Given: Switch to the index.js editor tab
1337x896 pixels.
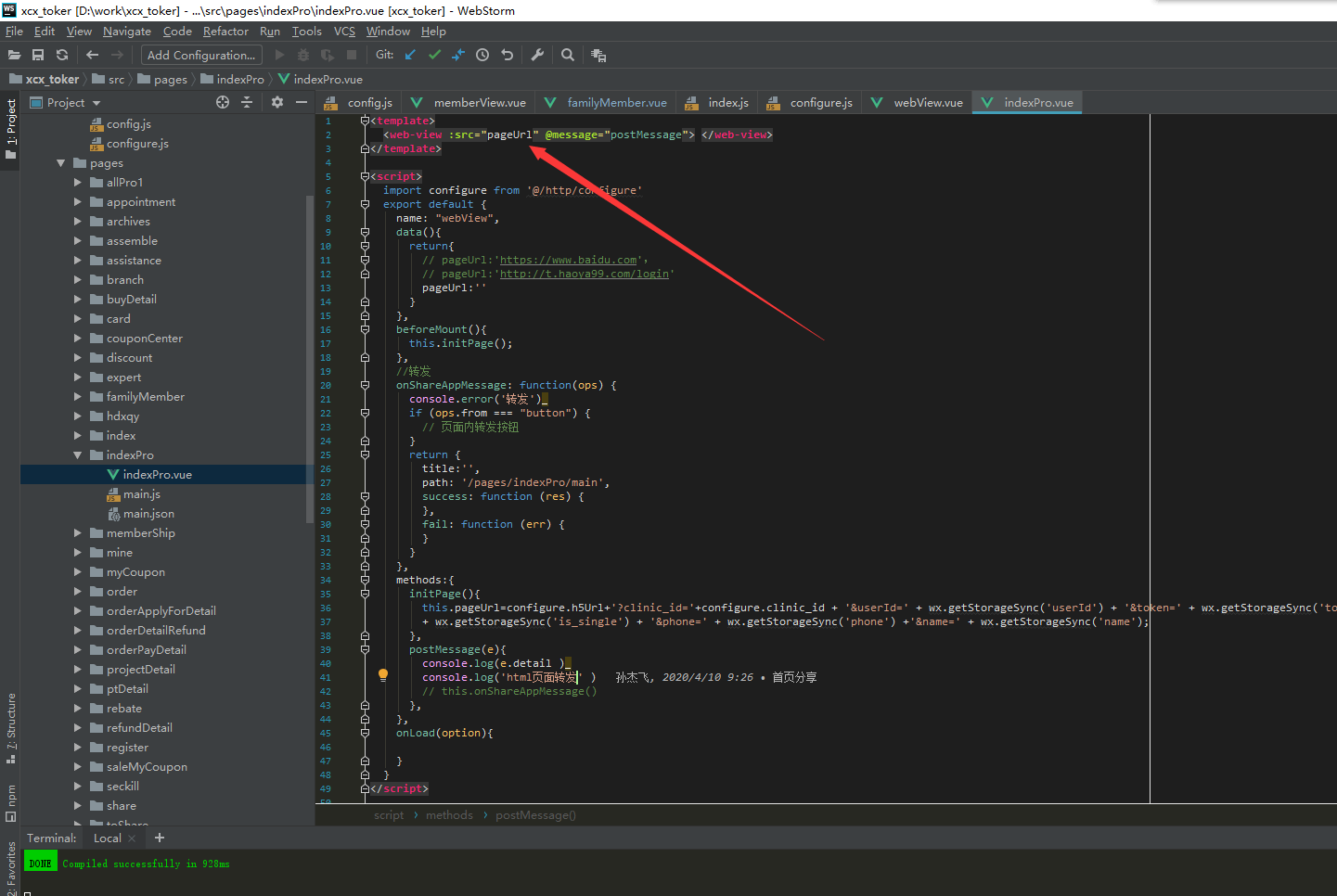Looking at the screenshot, I should tap(718, 103).
